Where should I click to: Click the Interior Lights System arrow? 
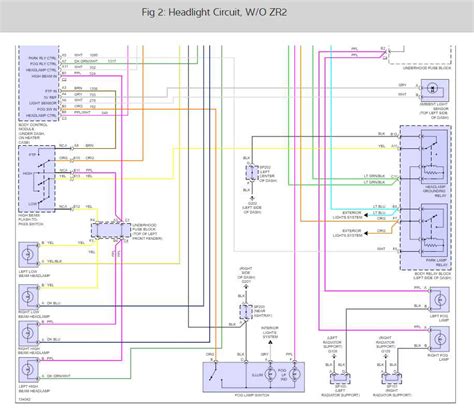270,342
